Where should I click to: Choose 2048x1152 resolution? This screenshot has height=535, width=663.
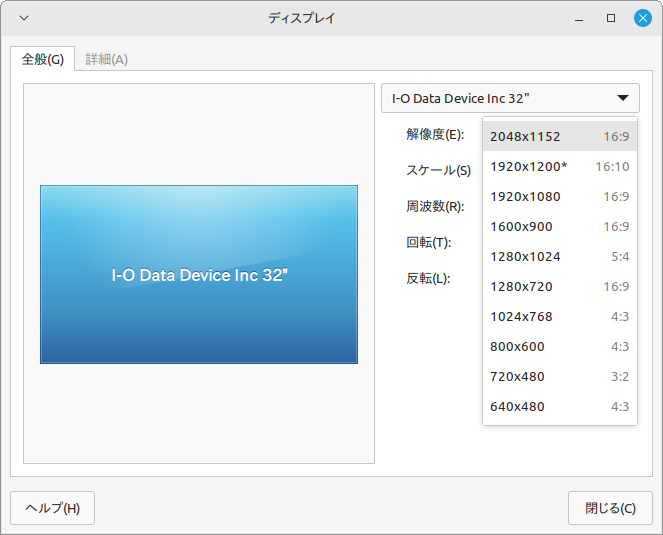tap(559, 136)
